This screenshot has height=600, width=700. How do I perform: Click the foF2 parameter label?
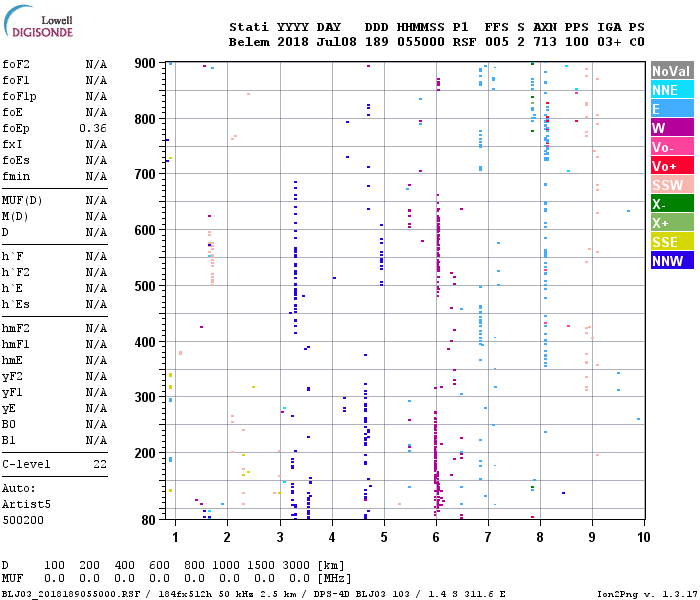click(x=16, y=64)
